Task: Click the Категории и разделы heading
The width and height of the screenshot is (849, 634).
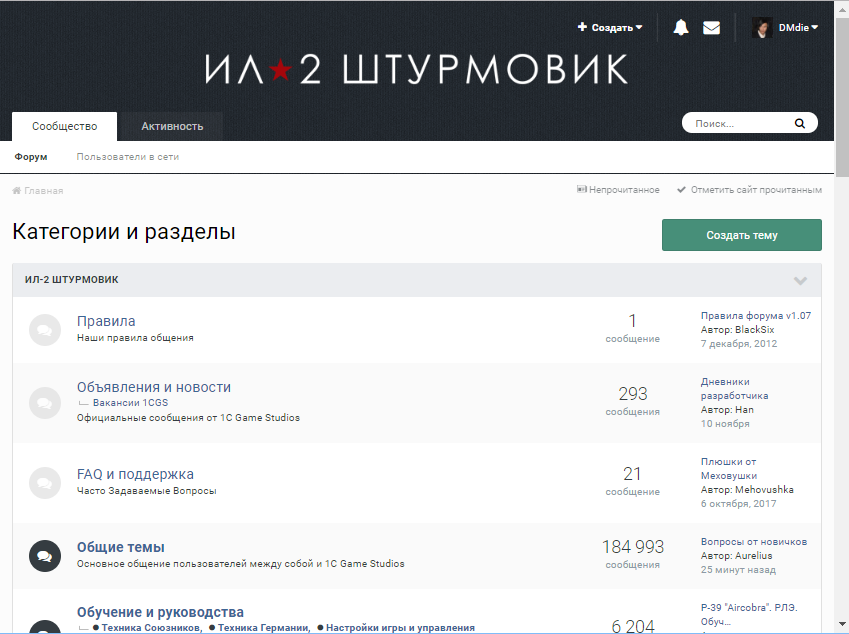Action: point(123,232)
